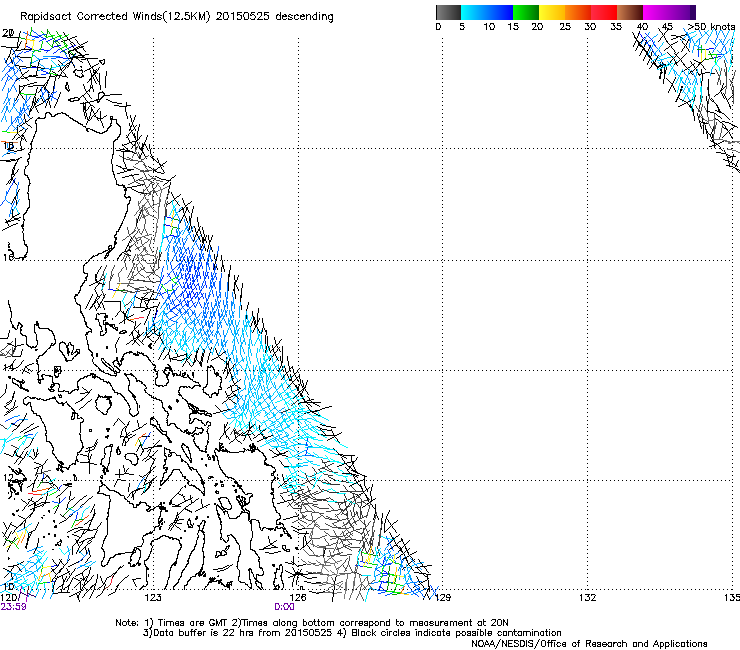Click the longitude label "123"
This screenshot has height=650, width=740.
click(153, 598)
